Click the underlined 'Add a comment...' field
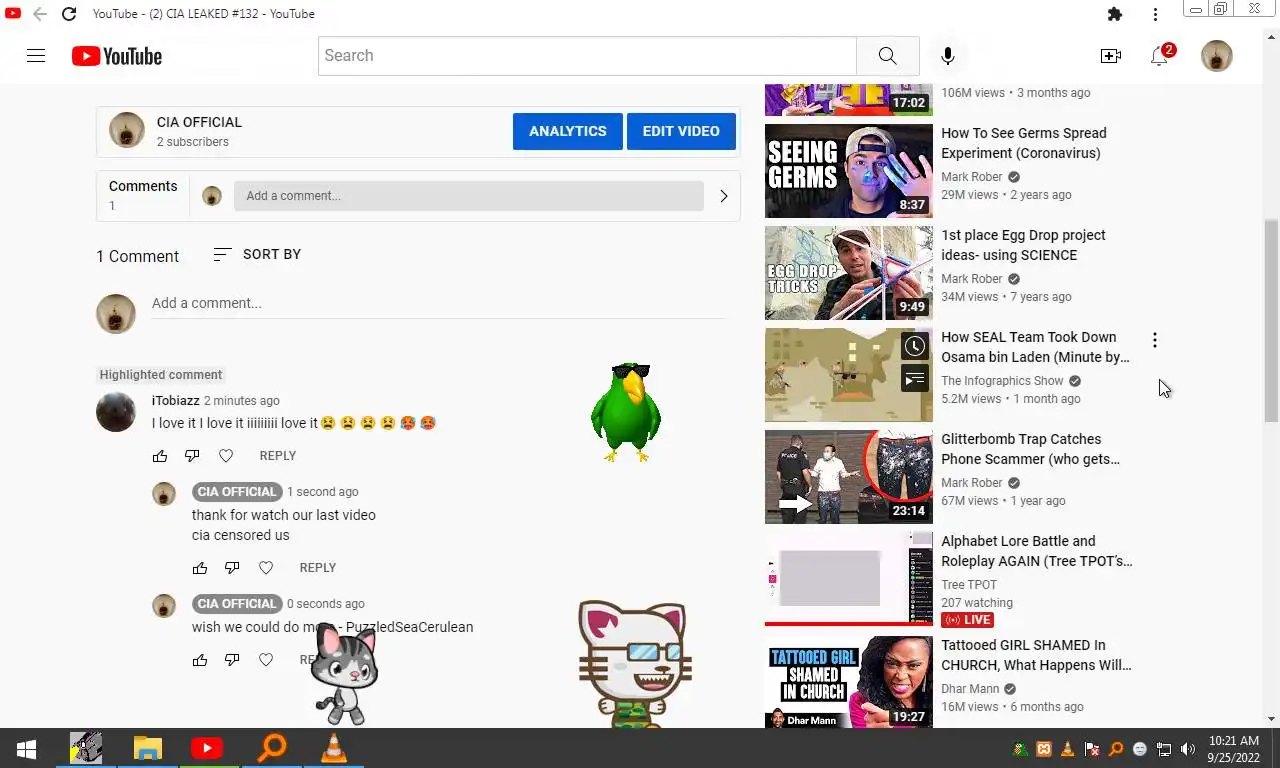 click(438, 304)
